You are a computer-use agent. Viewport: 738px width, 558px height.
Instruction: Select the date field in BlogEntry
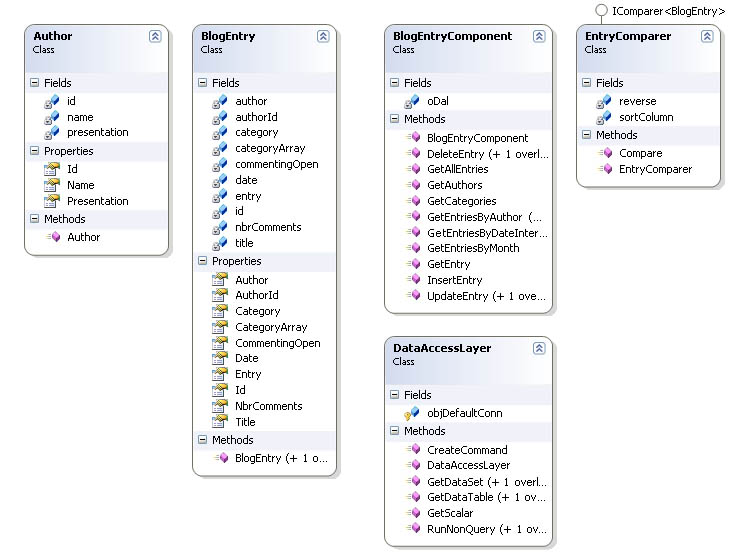coord(246,180)
